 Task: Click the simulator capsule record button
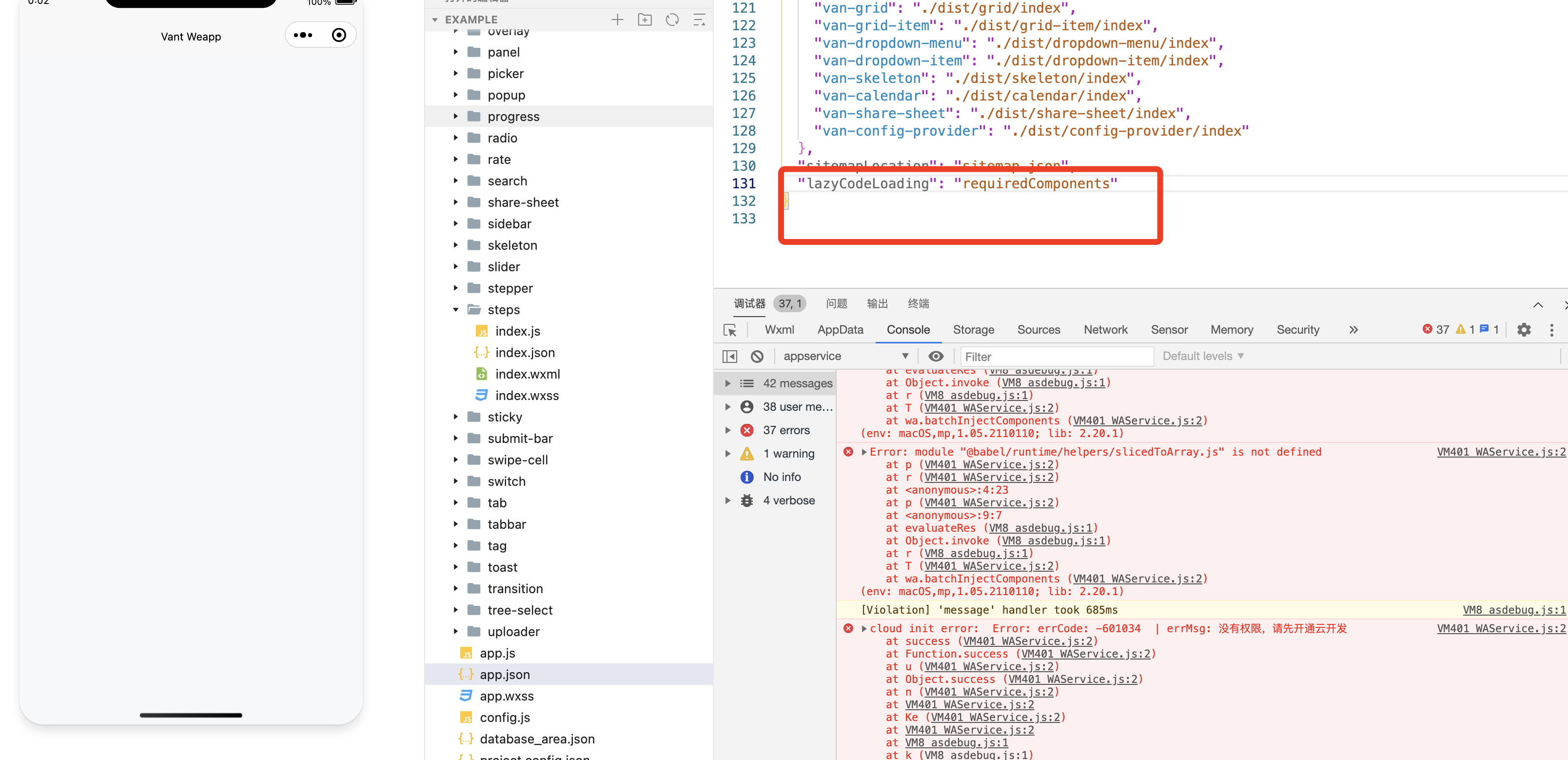coord(339,35)
